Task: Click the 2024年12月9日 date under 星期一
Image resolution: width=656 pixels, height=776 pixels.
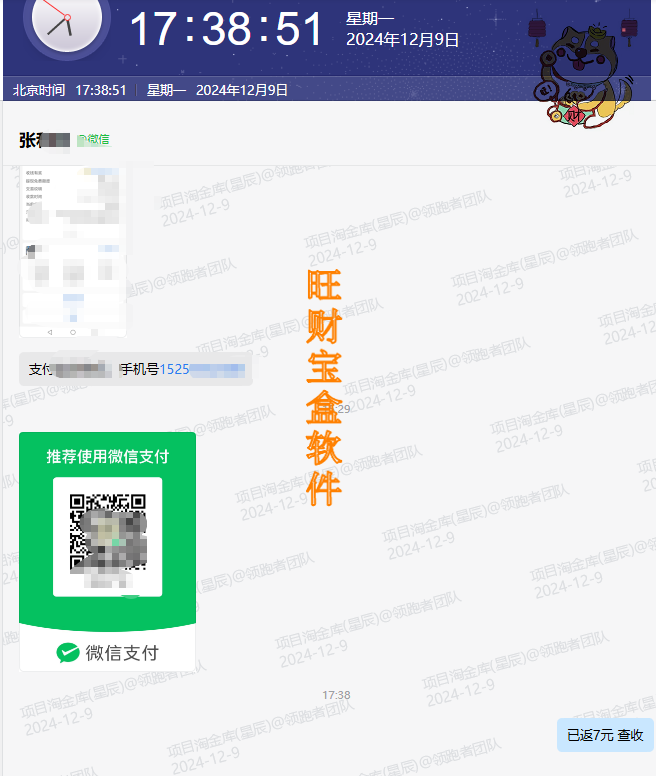Action: coord(402,40)
